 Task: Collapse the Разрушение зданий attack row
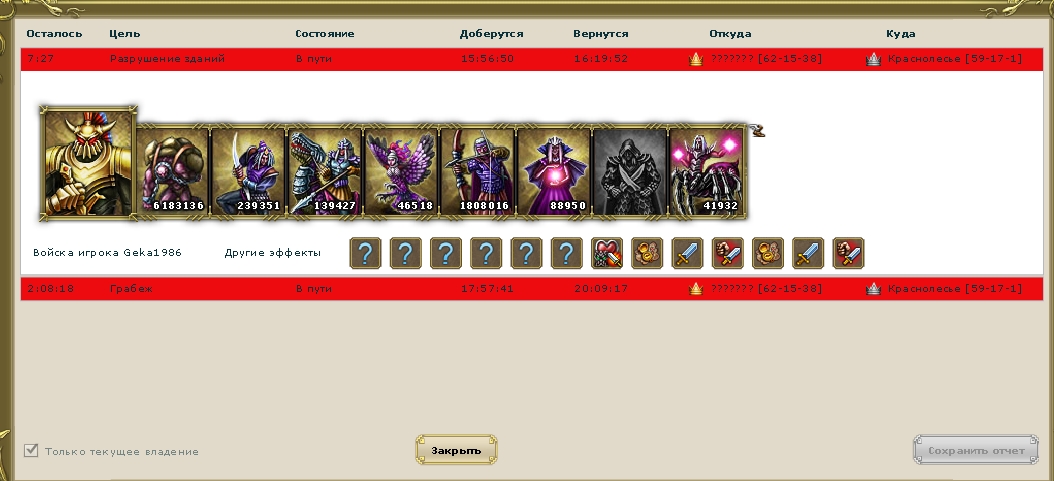(x=532, y=59)
